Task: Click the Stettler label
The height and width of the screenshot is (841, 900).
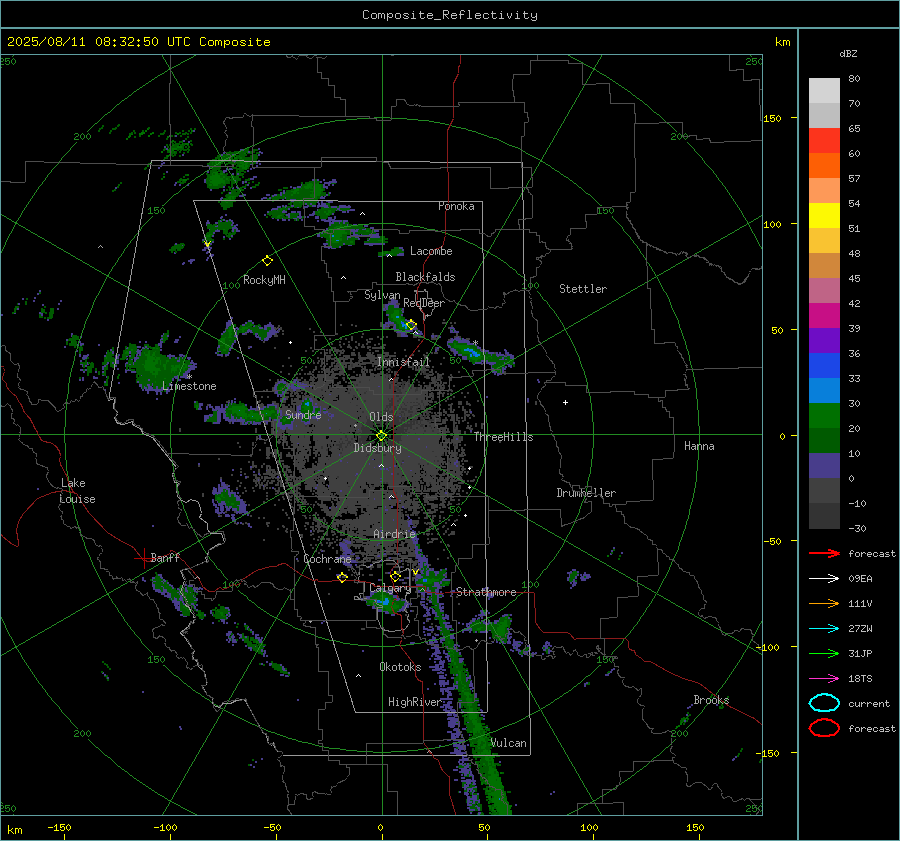Action: click(583, 289)
